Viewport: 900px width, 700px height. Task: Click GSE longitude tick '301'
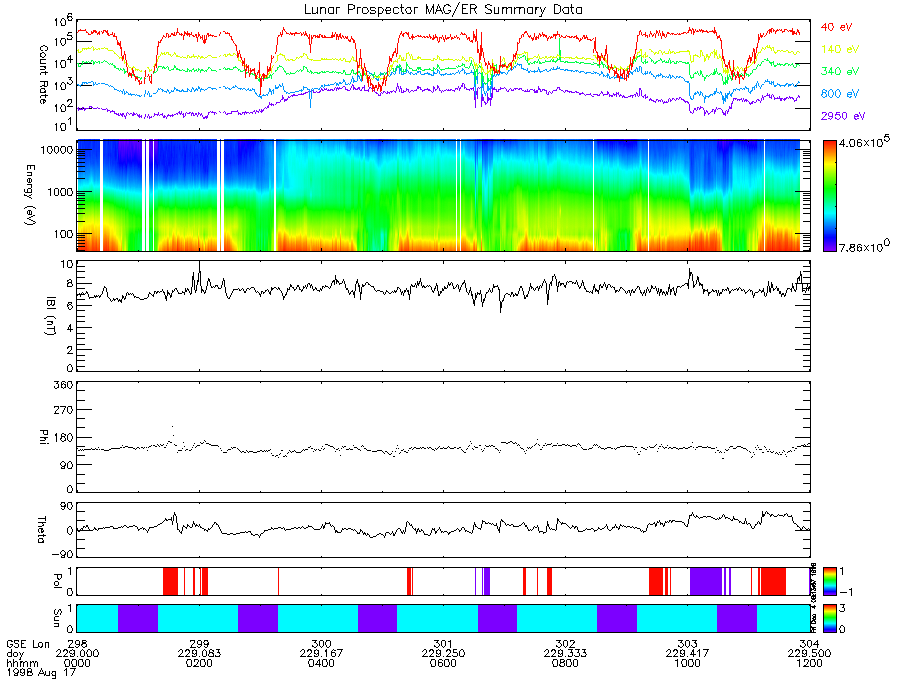443,644
